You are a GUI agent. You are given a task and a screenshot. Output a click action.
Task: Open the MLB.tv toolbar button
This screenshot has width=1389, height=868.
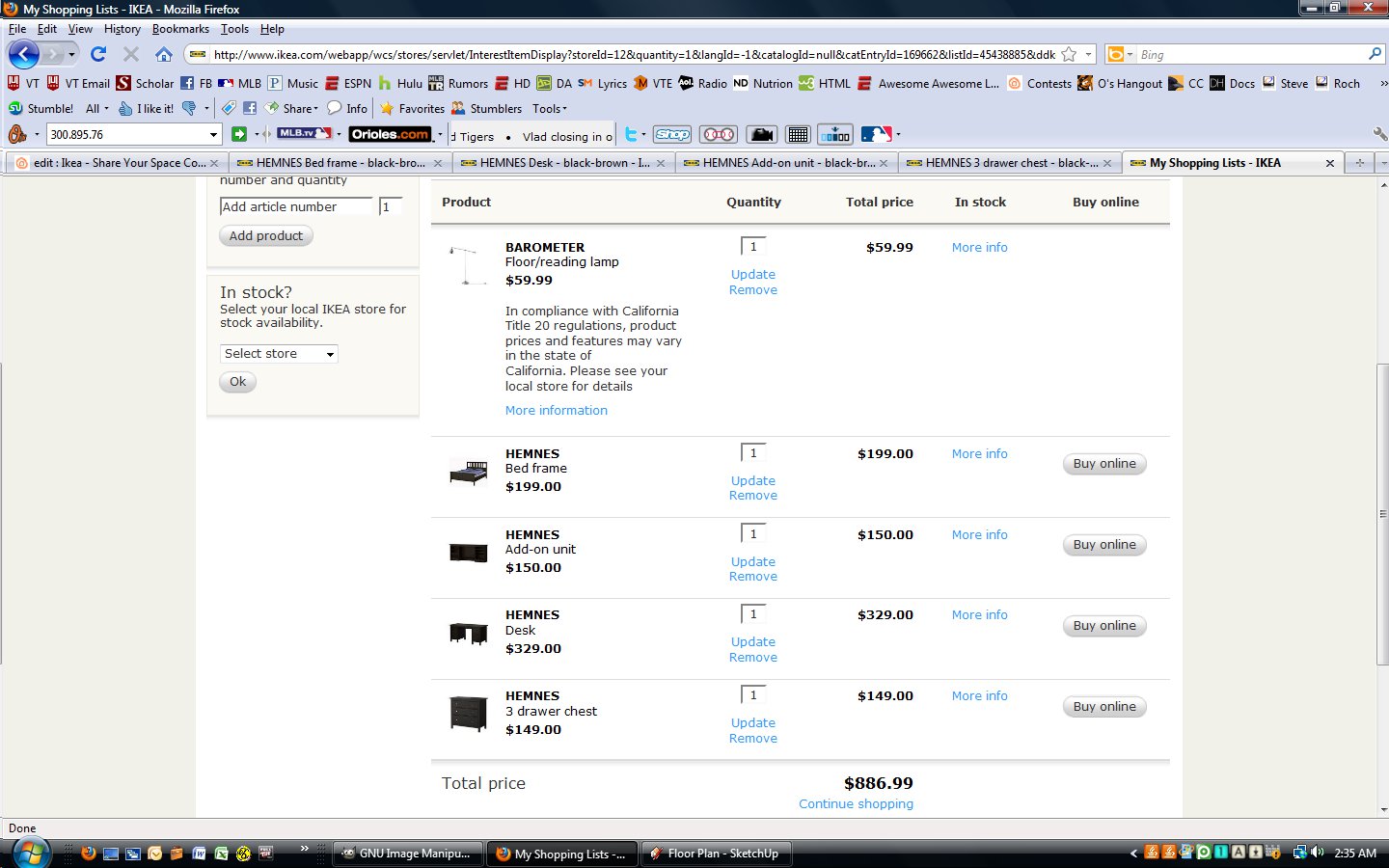(x=304, y=134)
